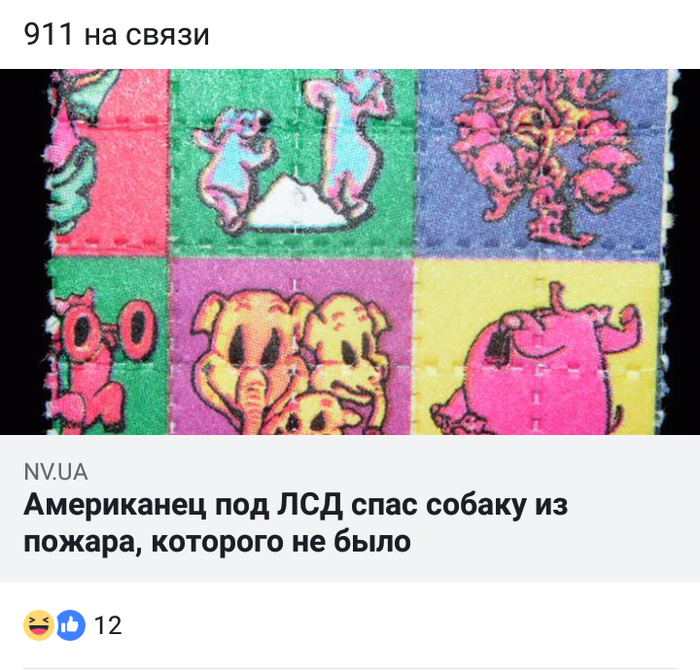
Task: Select the post caption "911 на связи"
Action: tap(116, 34)
